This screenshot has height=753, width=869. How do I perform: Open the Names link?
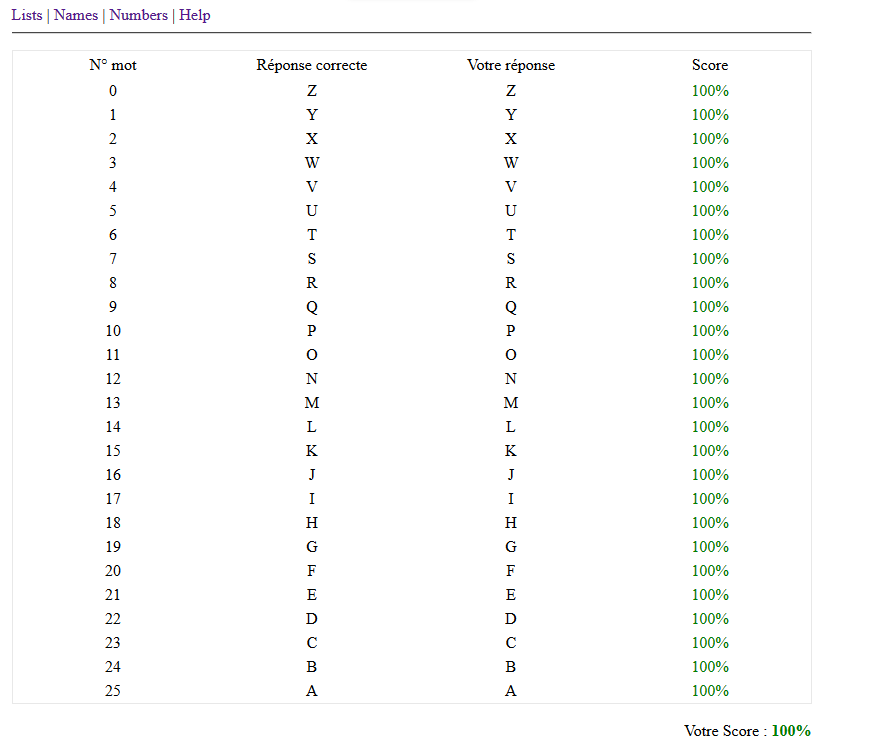pyautogui.click(x=76, y=15)
